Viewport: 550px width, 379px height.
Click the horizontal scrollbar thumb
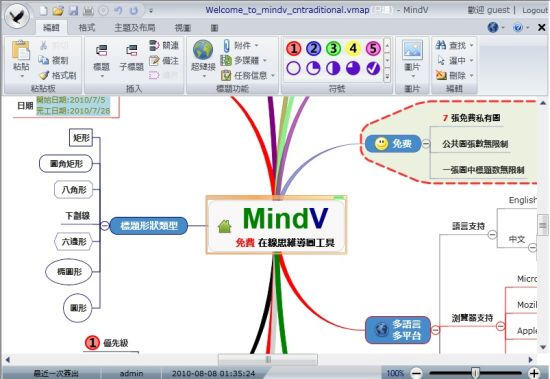click(x=268, y=359)
